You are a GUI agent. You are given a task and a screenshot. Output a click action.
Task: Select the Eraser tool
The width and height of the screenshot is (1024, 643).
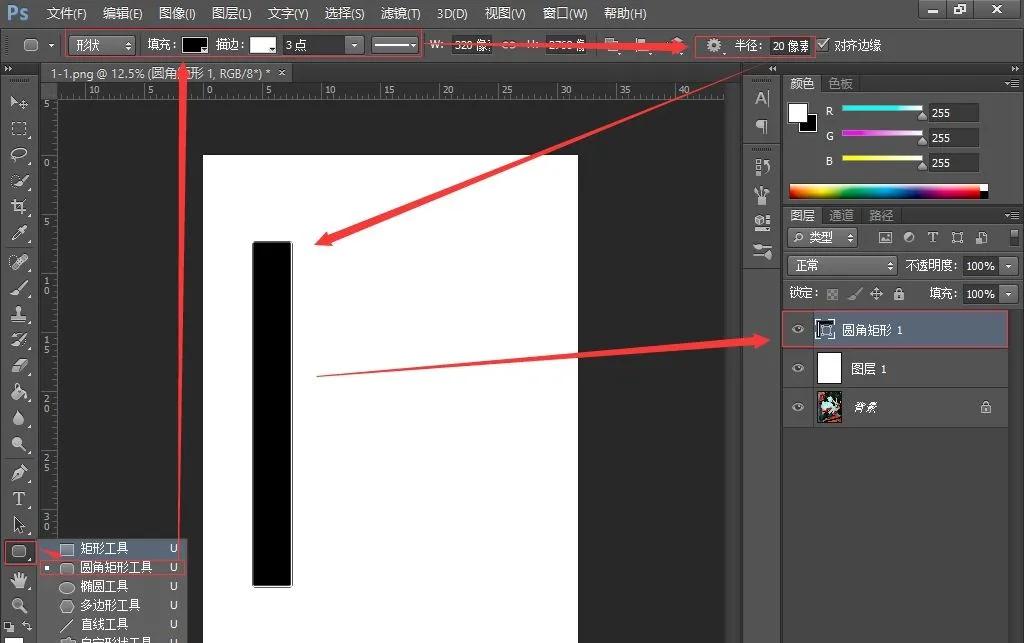click(18, 366)
